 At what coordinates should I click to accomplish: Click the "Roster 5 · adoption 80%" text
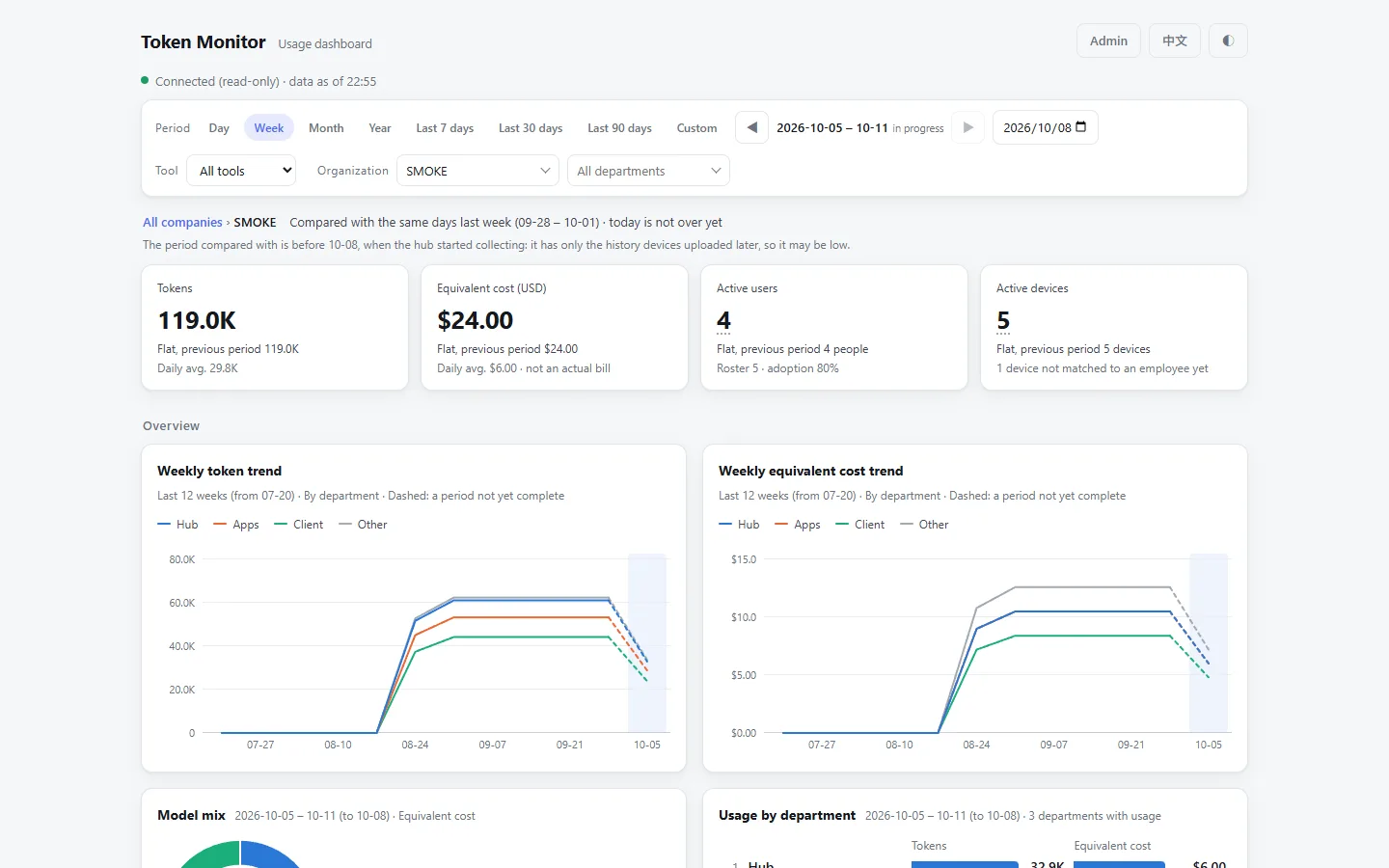click(777, 368)
